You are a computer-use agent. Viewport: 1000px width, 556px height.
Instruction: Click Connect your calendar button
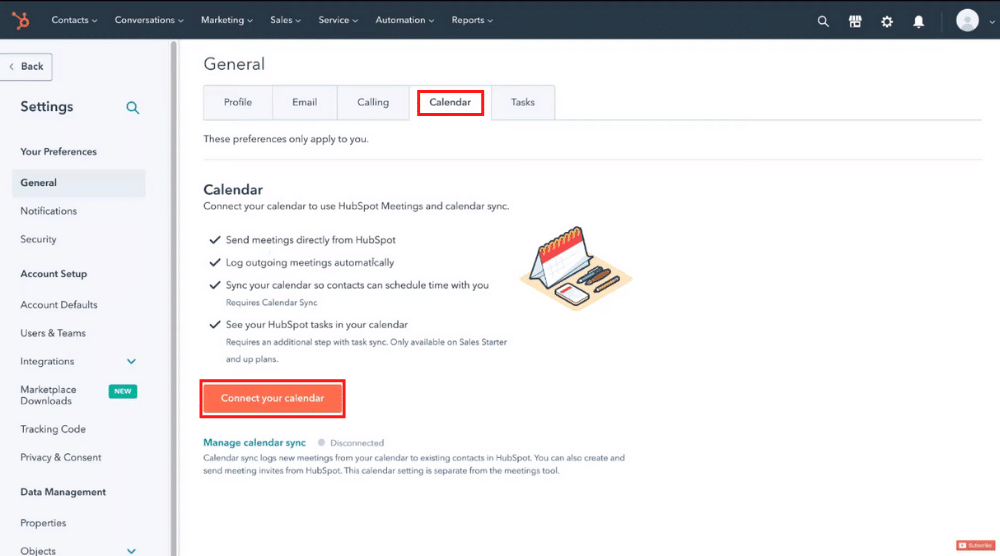272,399
